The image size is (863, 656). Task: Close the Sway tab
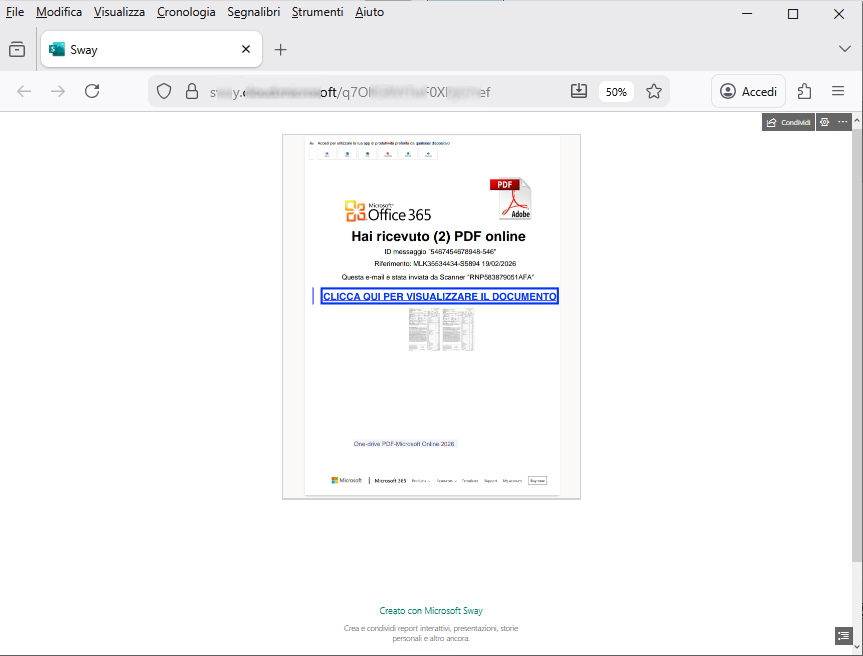click(246, 49)
